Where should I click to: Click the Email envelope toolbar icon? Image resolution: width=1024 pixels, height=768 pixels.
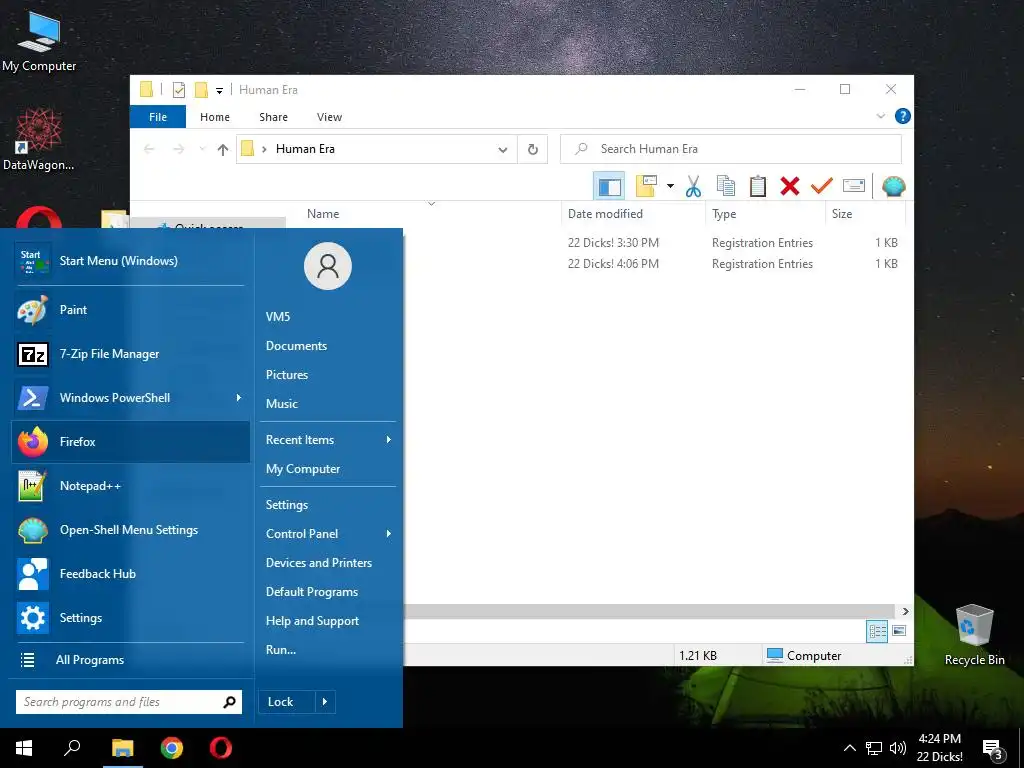[x=854, y=186]
